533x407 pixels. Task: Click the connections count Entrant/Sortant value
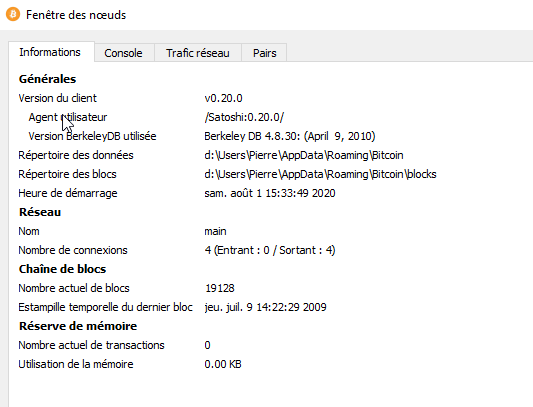coord(270,250)
